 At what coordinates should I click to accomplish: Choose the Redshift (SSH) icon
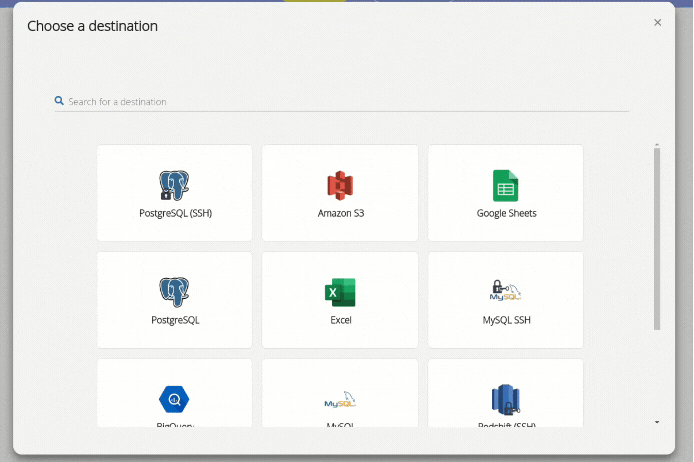coord(506,400)
